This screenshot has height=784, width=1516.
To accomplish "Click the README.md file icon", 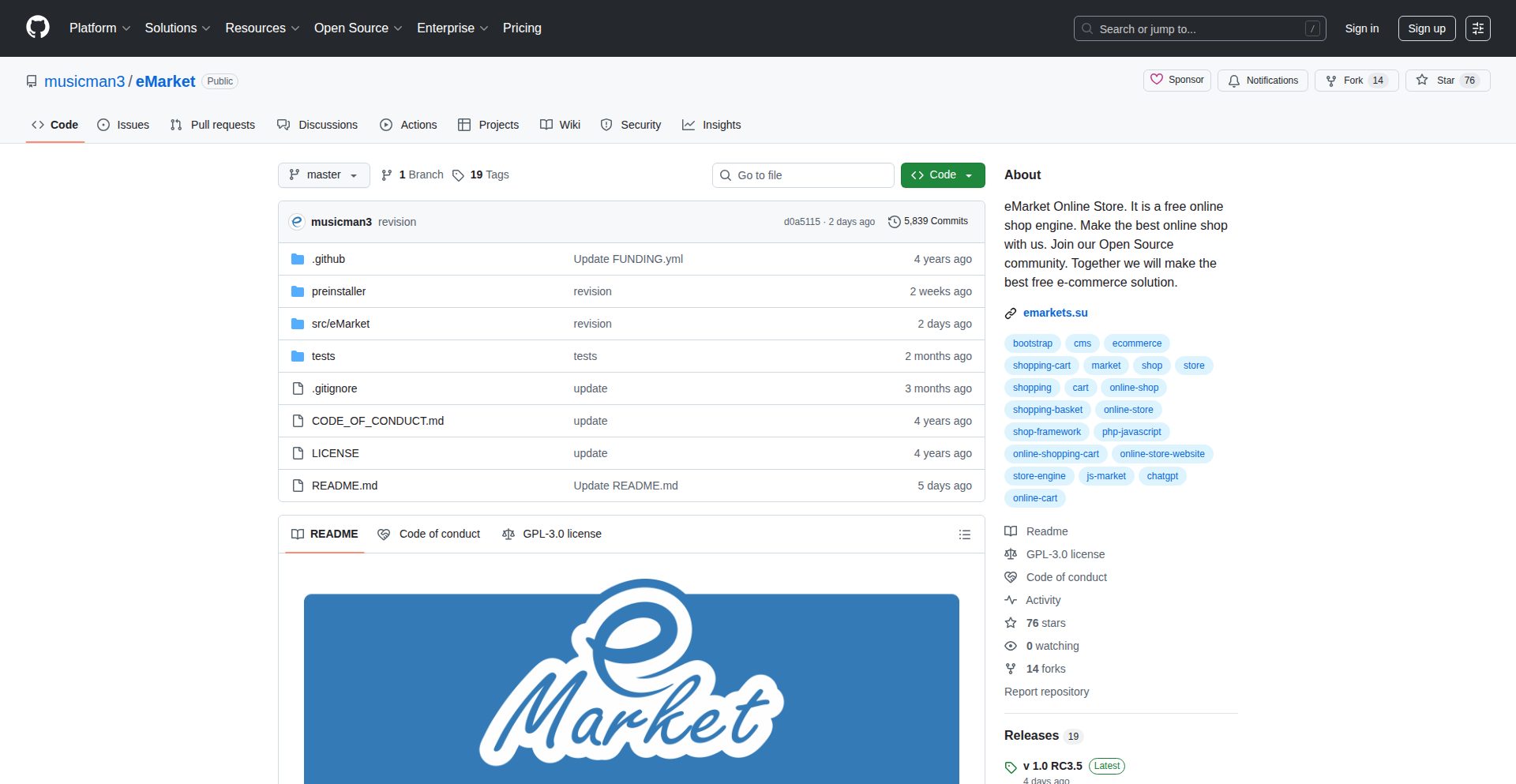I will pos(298,485).
